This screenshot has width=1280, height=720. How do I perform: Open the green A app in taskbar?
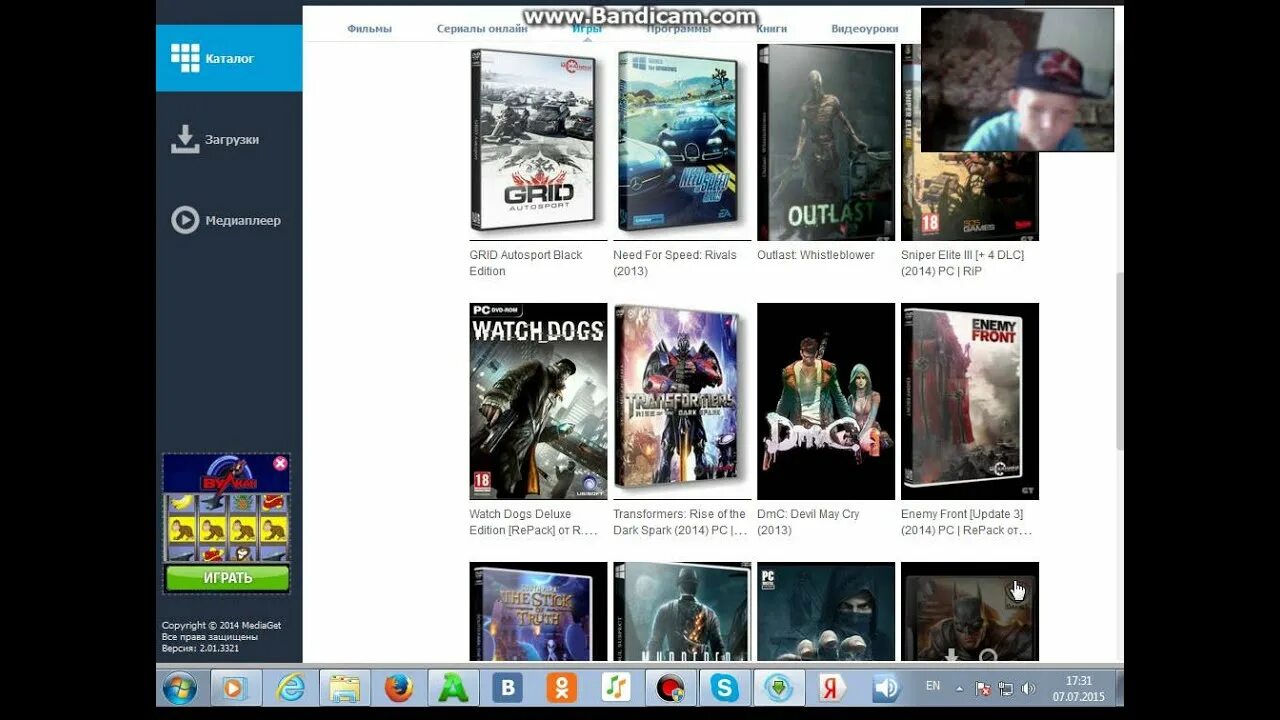click(x=453, y=688)
